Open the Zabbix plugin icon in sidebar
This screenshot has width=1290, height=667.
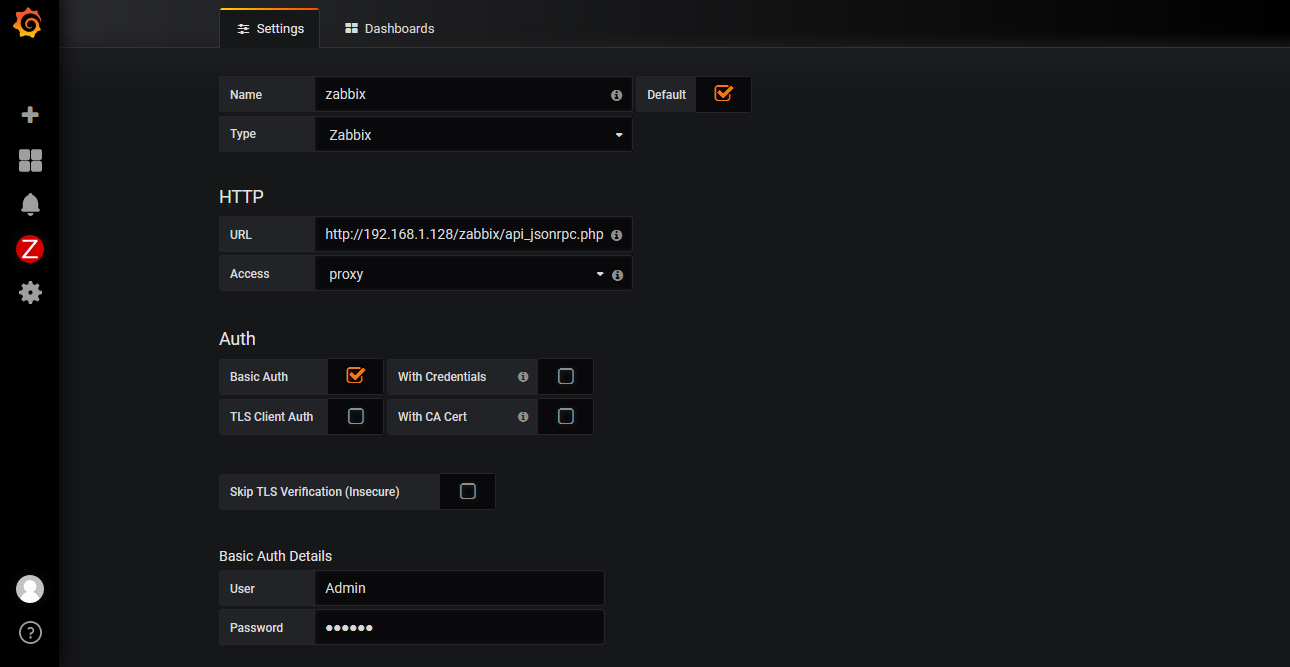30,249
